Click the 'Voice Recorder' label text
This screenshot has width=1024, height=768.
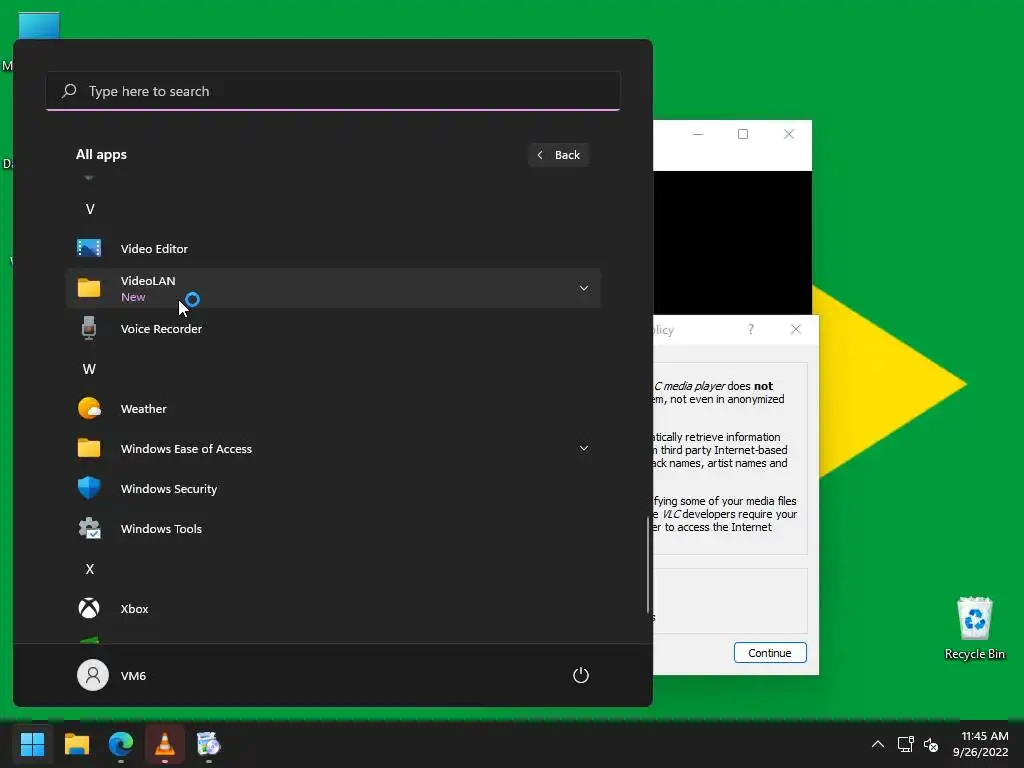(x=161, y=328)
